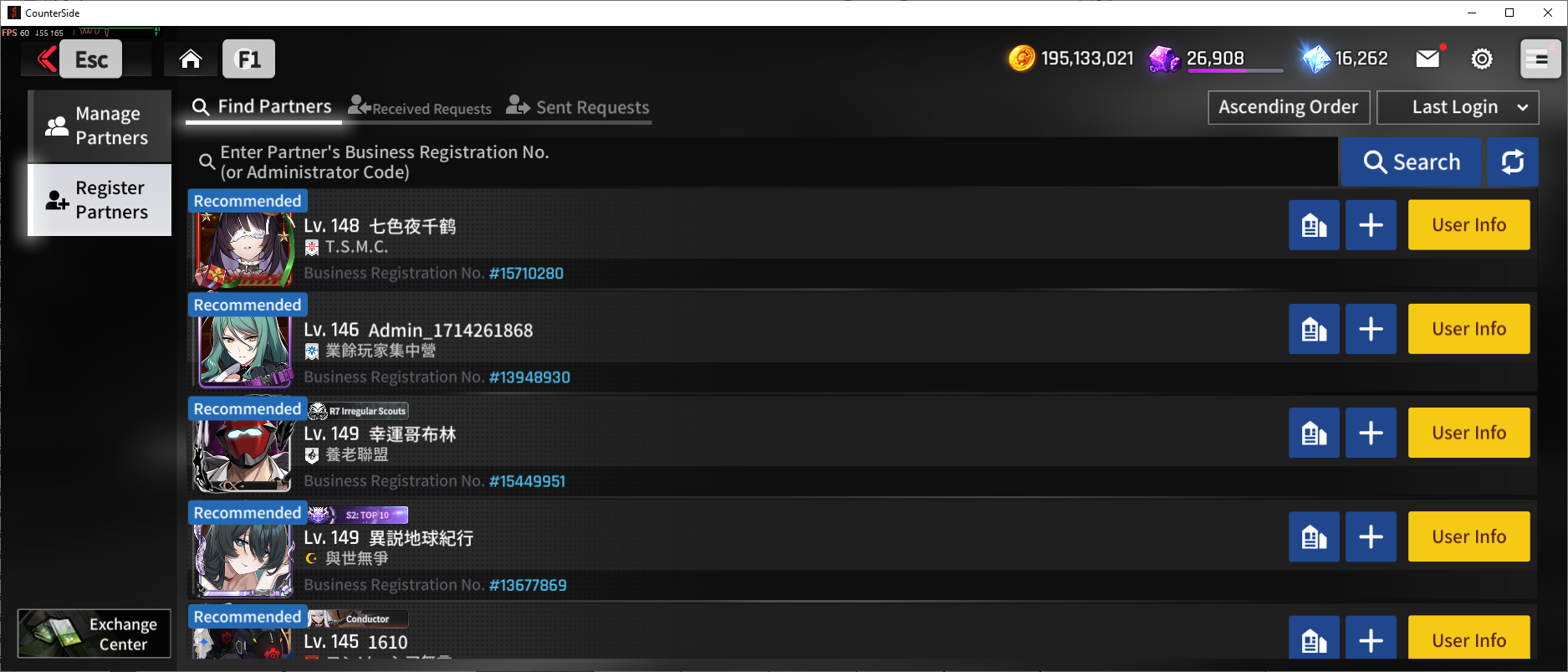View User Info for 七色夜千鶴
Screen dimensions: 1568x672
click(1469, 225)
